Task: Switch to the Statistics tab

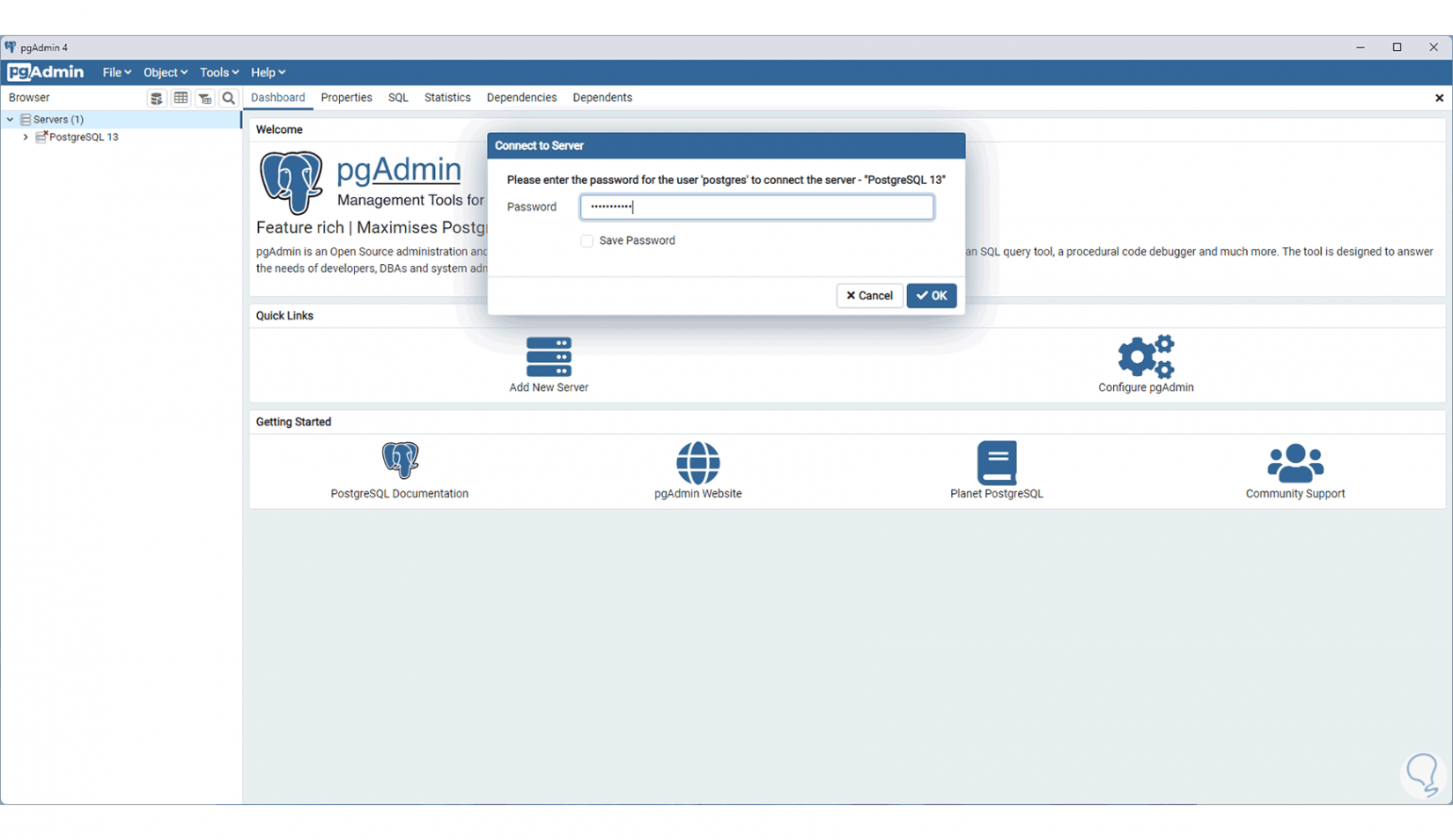Action: [447, 98]
